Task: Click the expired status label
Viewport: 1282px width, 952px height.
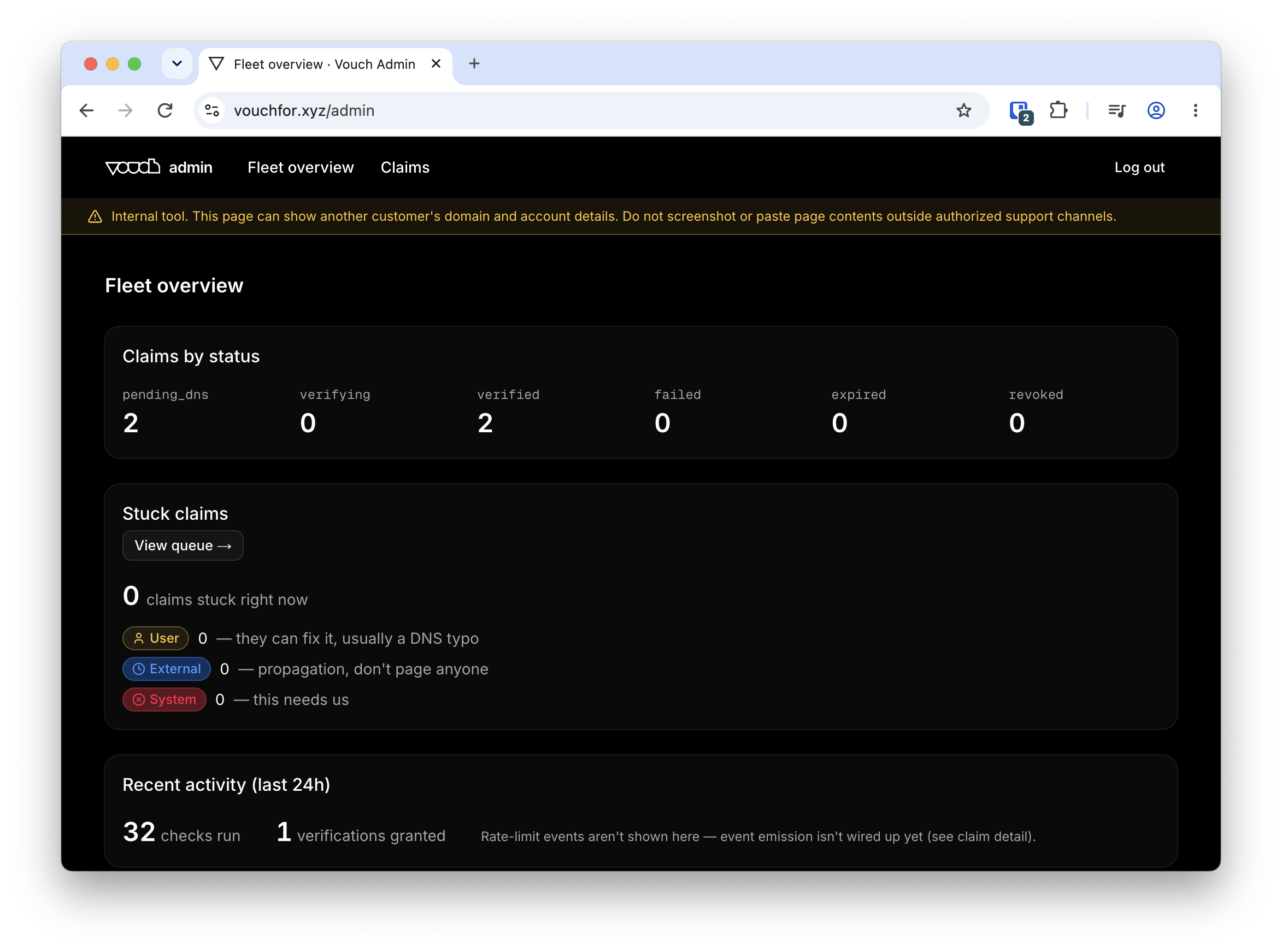Action: (858, 395)
